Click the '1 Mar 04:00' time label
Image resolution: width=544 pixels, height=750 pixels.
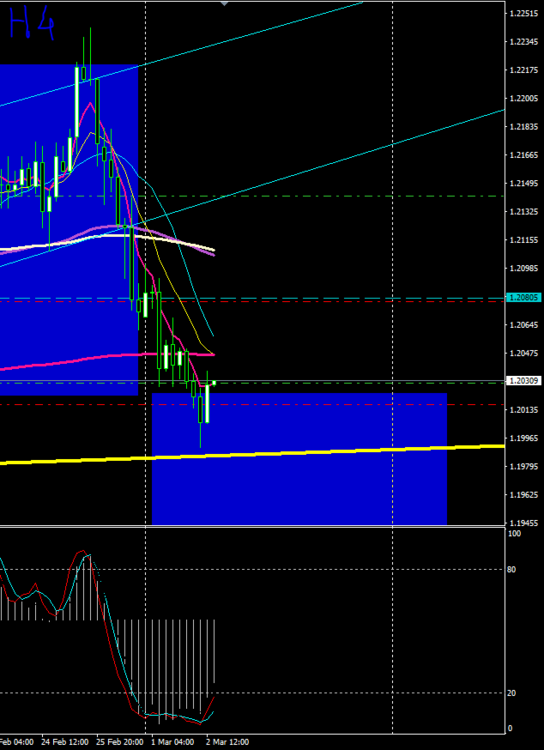173,742
